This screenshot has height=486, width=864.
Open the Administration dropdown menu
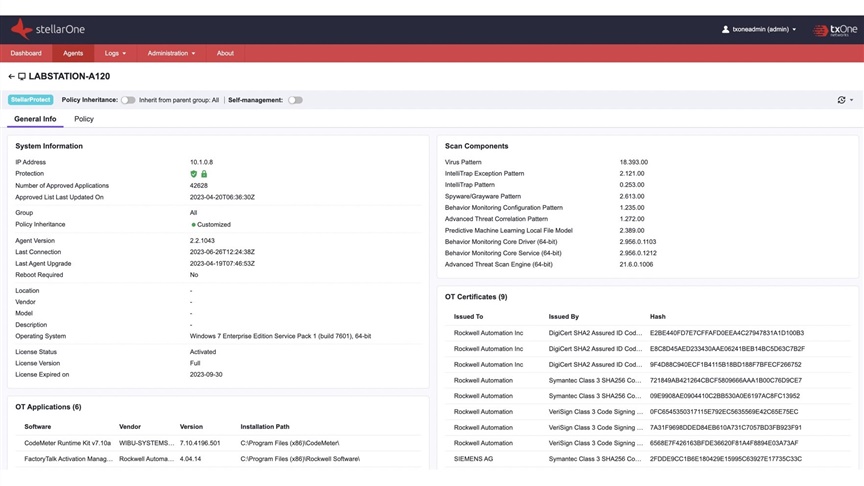tap(171, 53)
